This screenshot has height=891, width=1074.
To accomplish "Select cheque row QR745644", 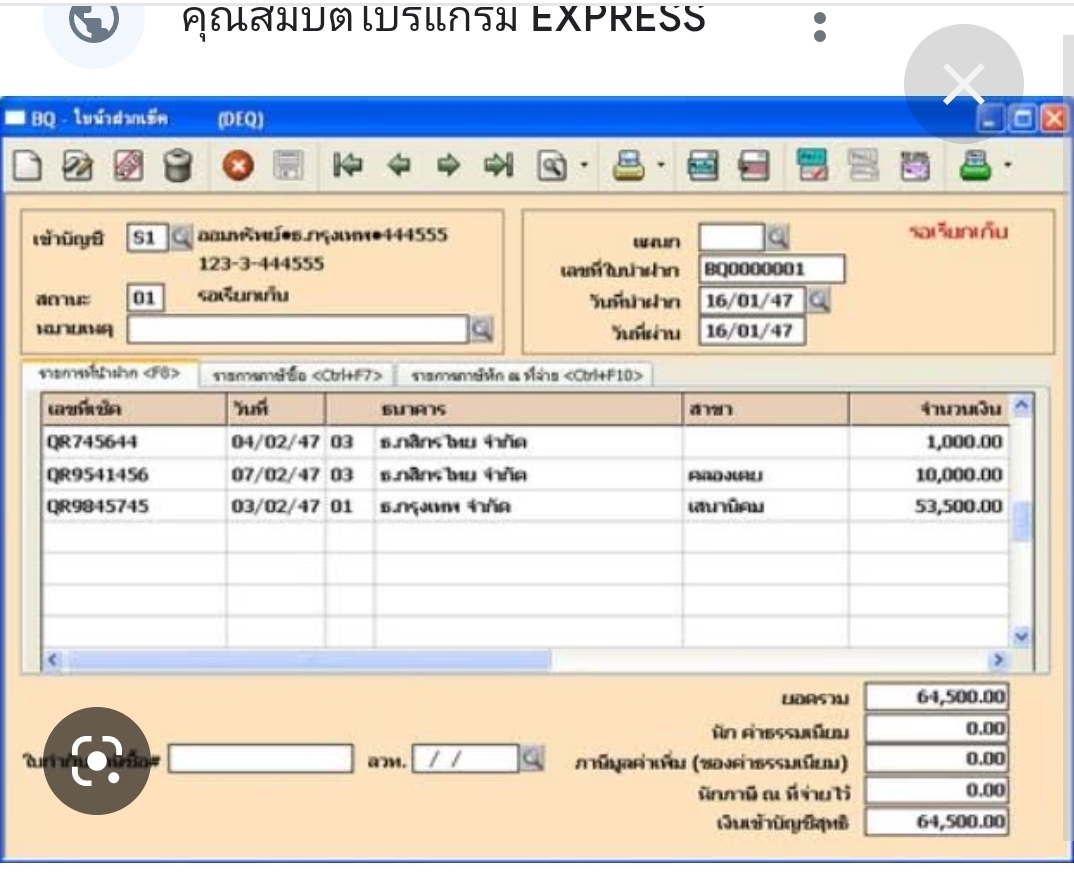I will [x=525, y=442].
